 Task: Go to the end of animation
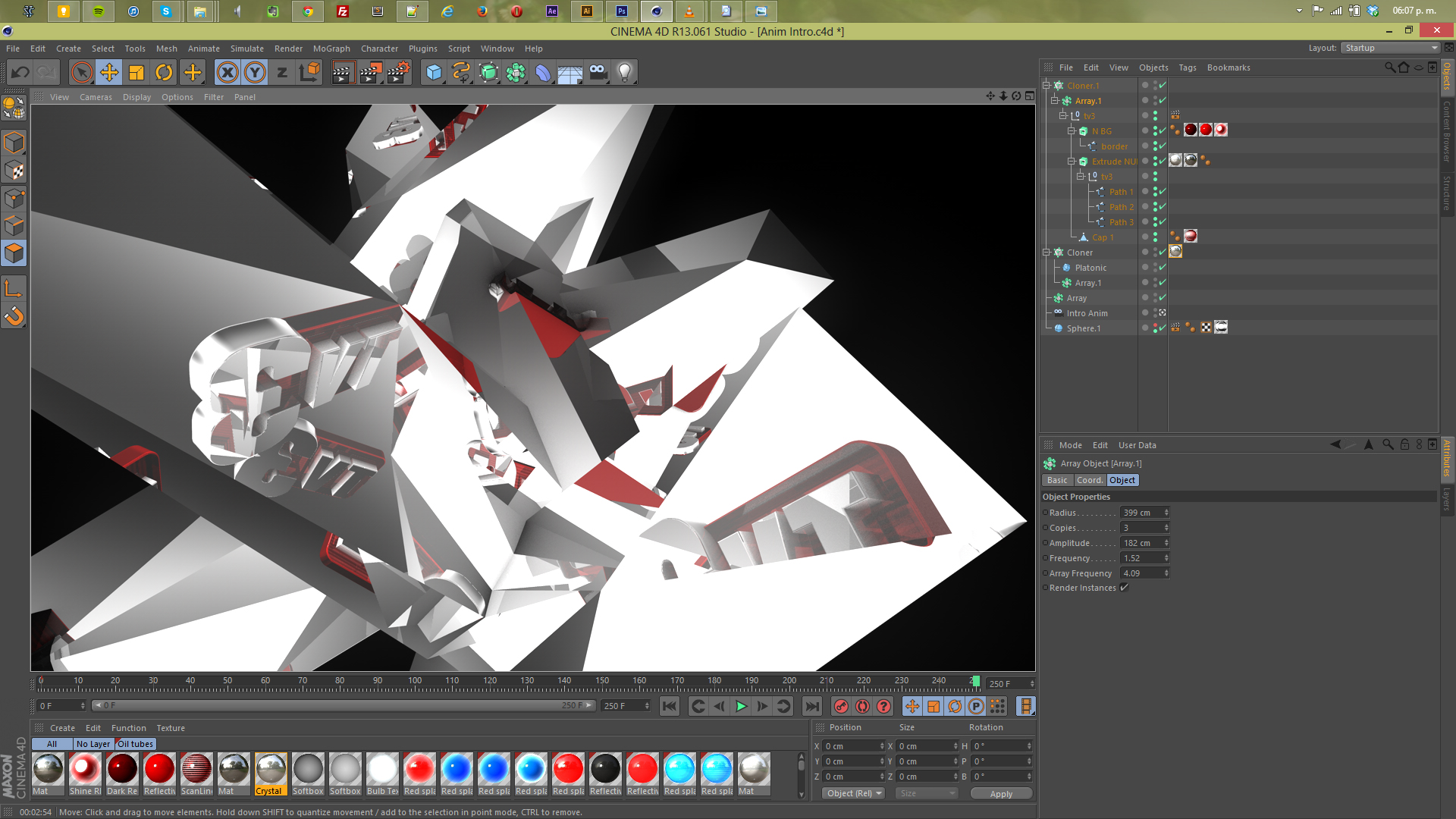(x=812, y=706)
